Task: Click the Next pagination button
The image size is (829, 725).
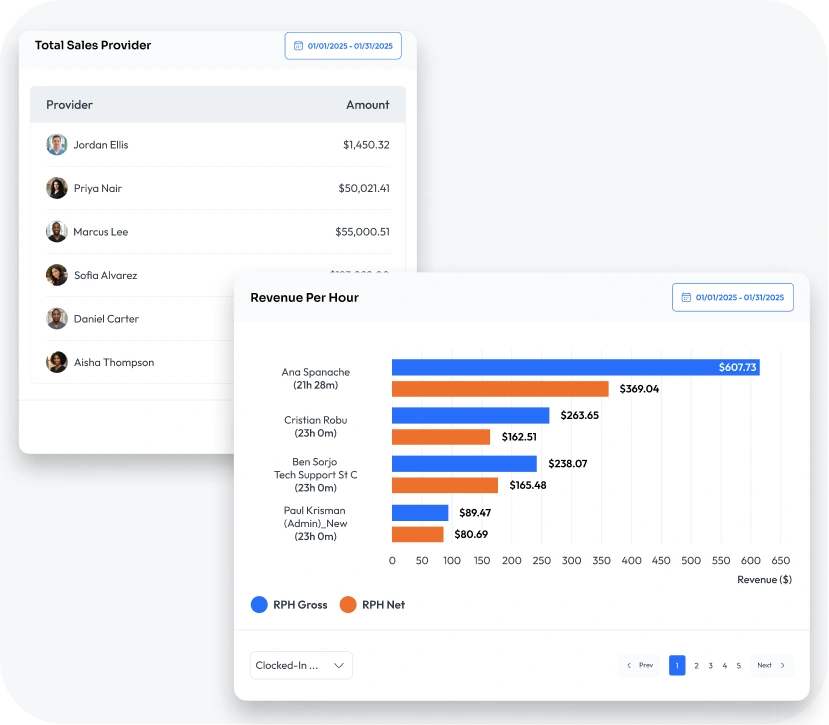Action: point(770,665)
